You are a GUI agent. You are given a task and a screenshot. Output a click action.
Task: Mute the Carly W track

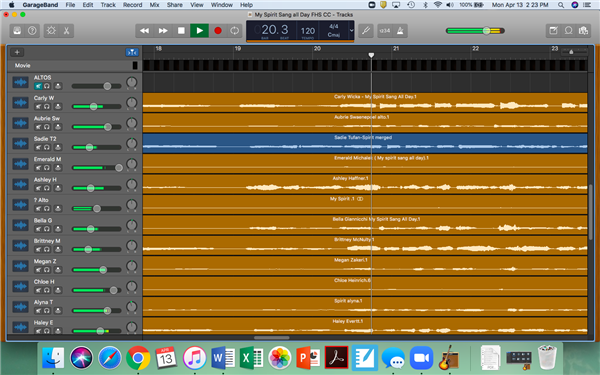click(38, 106)
